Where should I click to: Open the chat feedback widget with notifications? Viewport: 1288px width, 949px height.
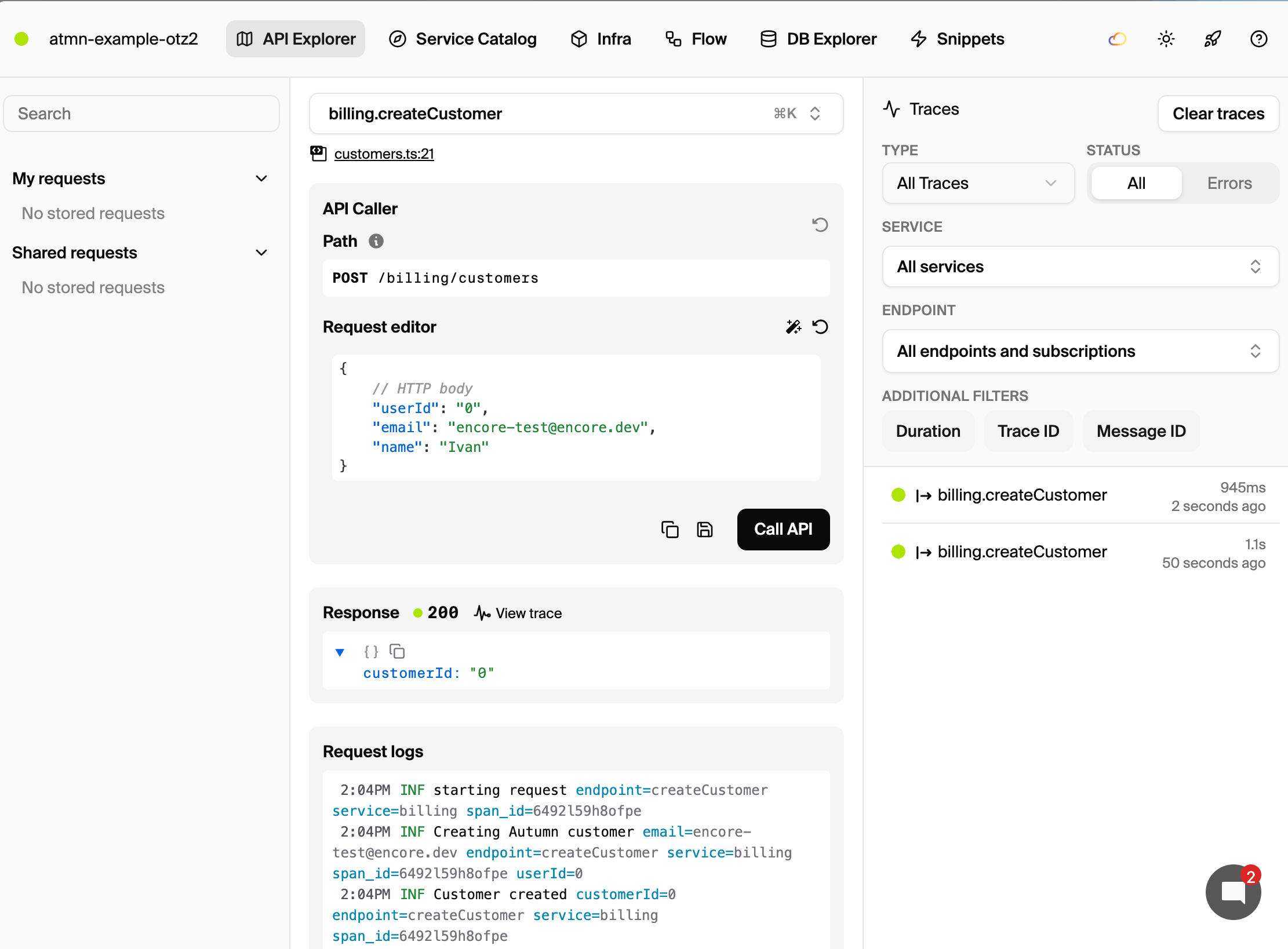[x=1233, y=892]
